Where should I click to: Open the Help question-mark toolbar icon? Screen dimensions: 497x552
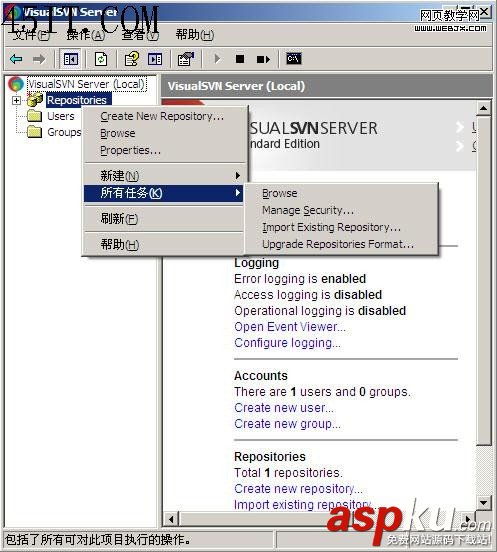point(132,59)
